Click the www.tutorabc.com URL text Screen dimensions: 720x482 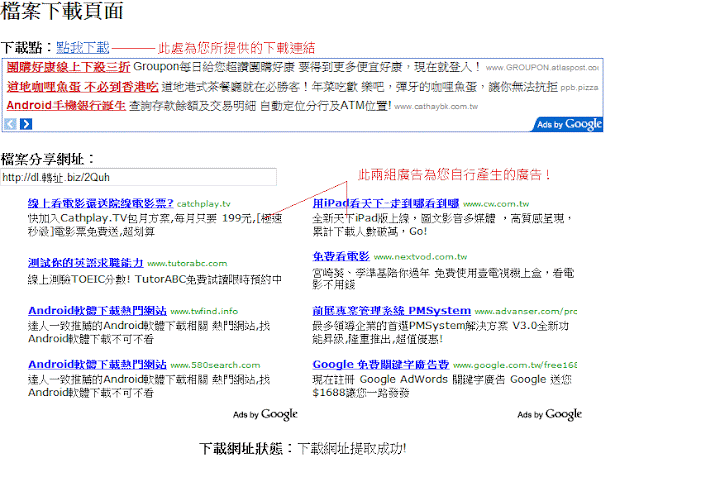click(187, 263)
